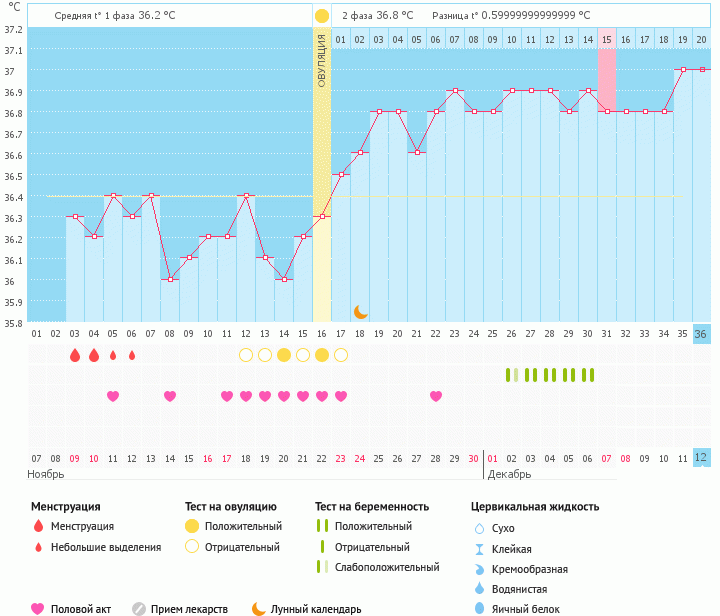Click the highlighted date 12 in Декабрь
Image resolution: width=720 pixels, height=616 pixels.
click(701, 457)
